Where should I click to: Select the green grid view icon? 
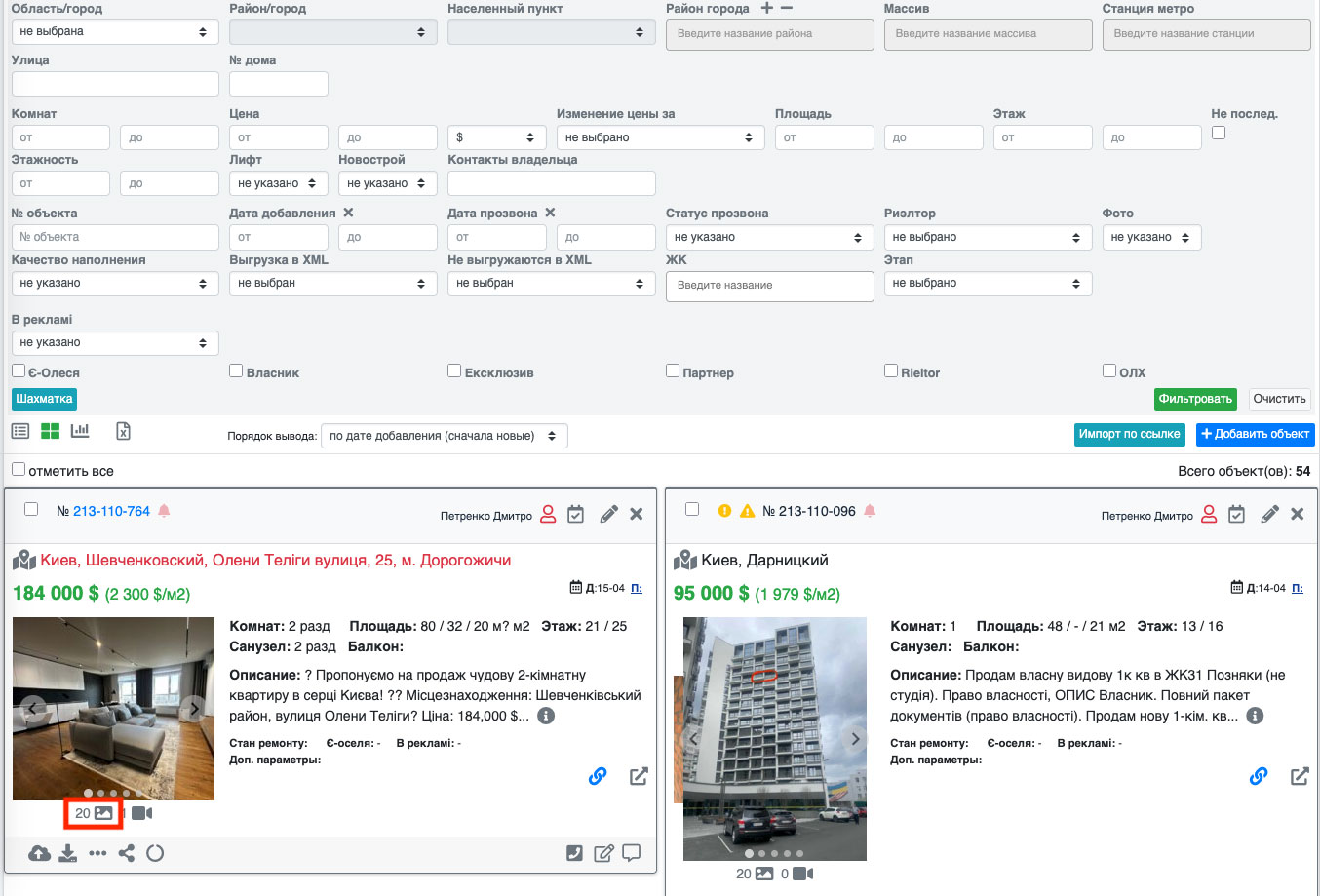51,431
